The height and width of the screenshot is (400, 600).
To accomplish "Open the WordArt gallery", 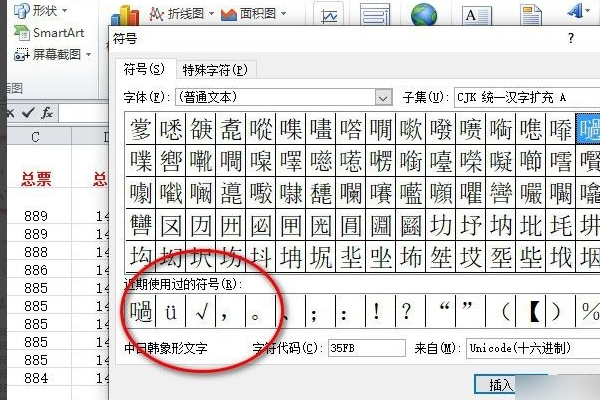I will pyautogui.click(x=578, y=11).
